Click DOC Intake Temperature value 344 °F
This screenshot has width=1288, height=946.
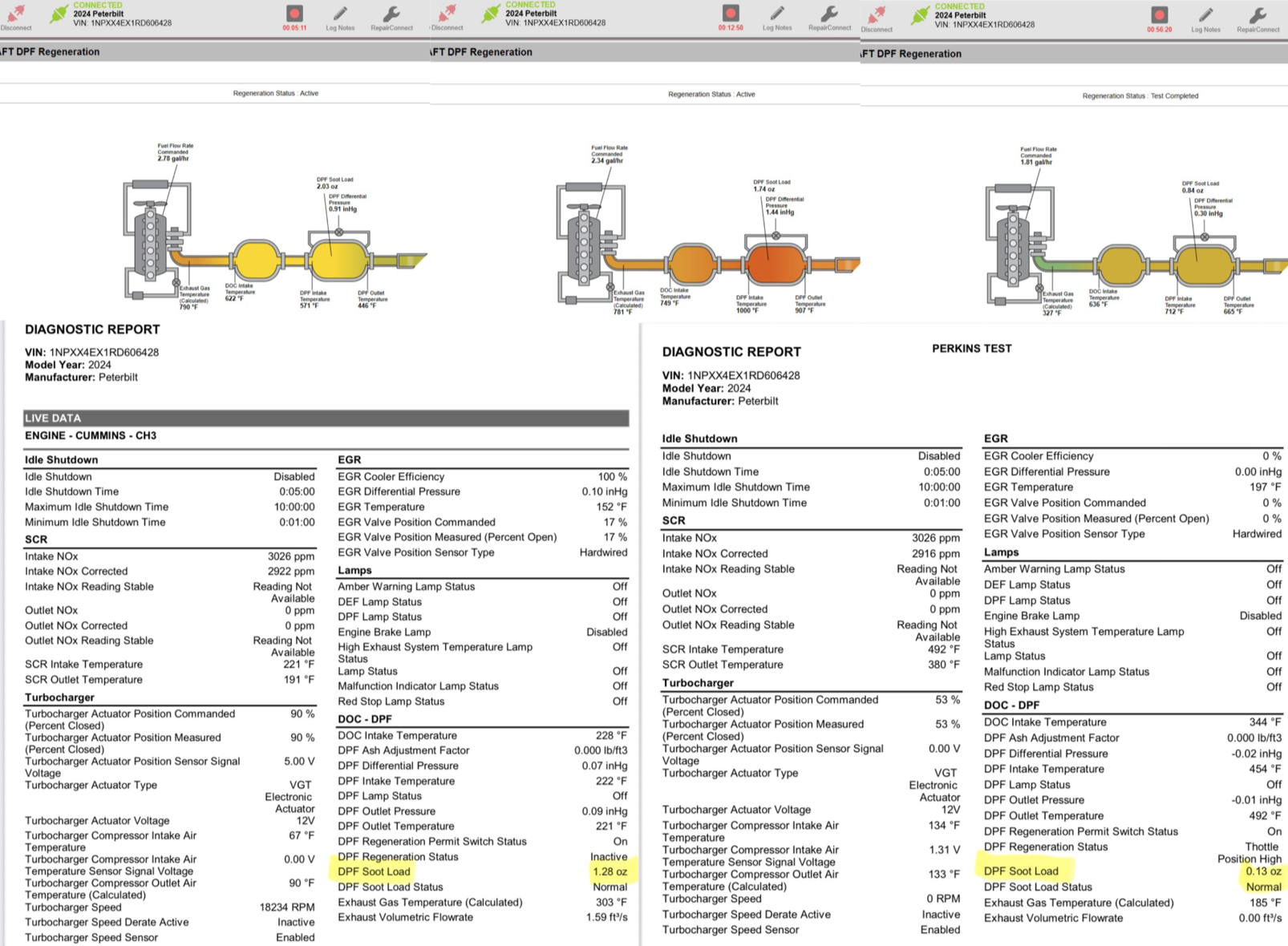1265,722
